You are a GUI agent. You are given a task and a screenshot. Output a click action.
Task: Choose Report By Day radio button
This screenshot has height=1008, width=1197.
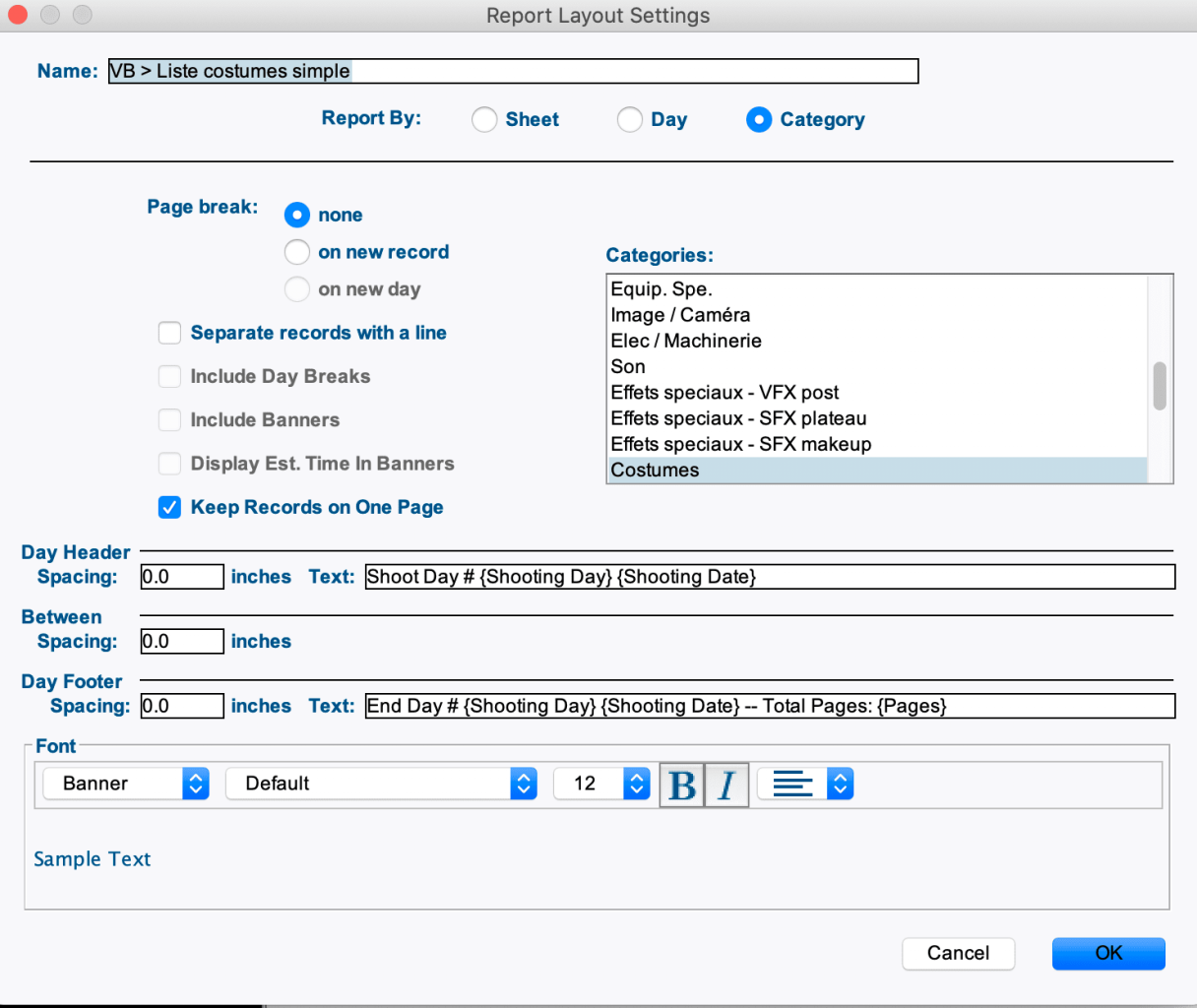[630, 120]
